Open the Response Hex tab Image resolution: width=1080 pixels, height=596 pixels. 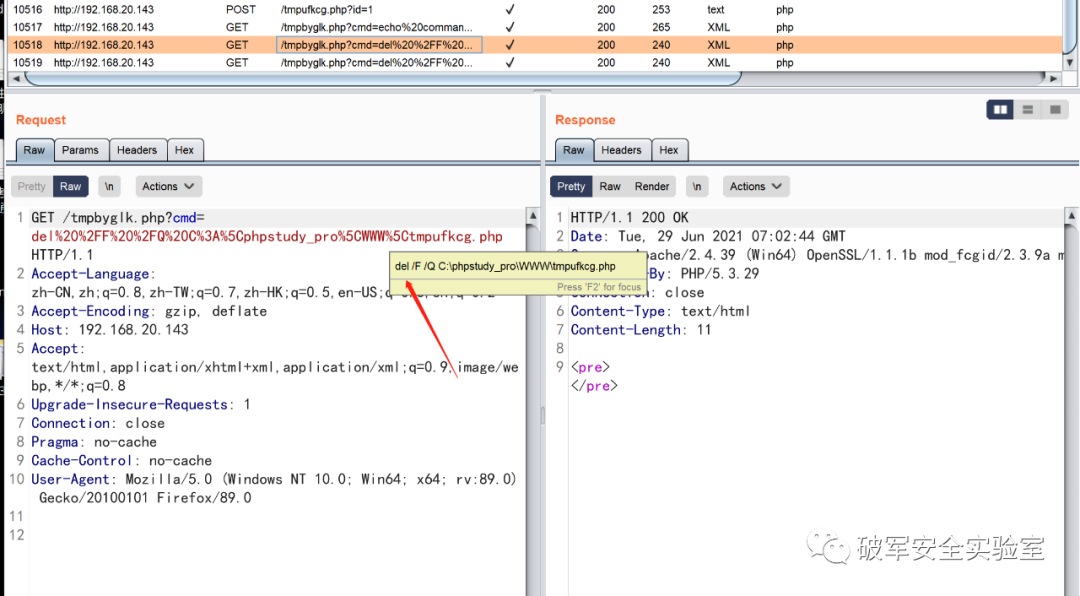(x=668, y=150)
